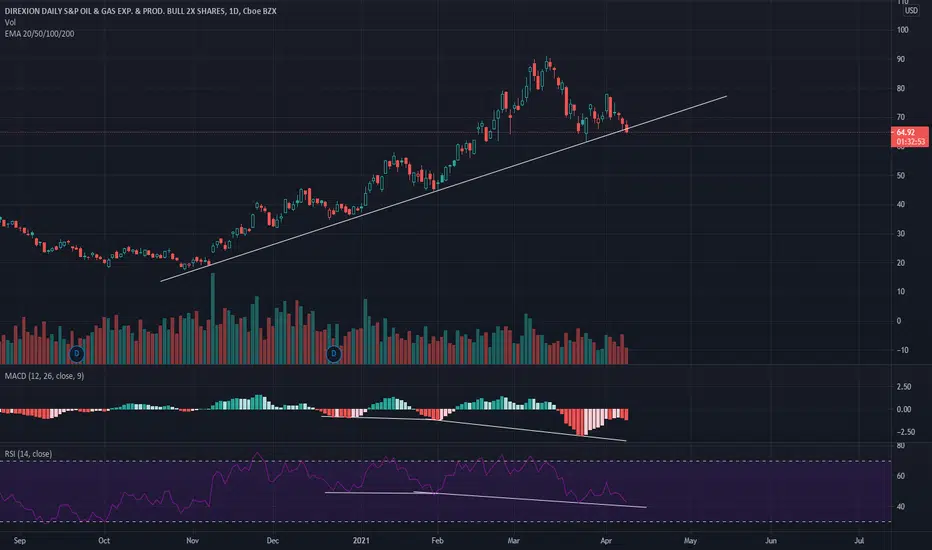Click the Cboe BZX exchange label
The width and height of the screenshot is (932, 550).
pyautogui.click(x=260, y=11)
